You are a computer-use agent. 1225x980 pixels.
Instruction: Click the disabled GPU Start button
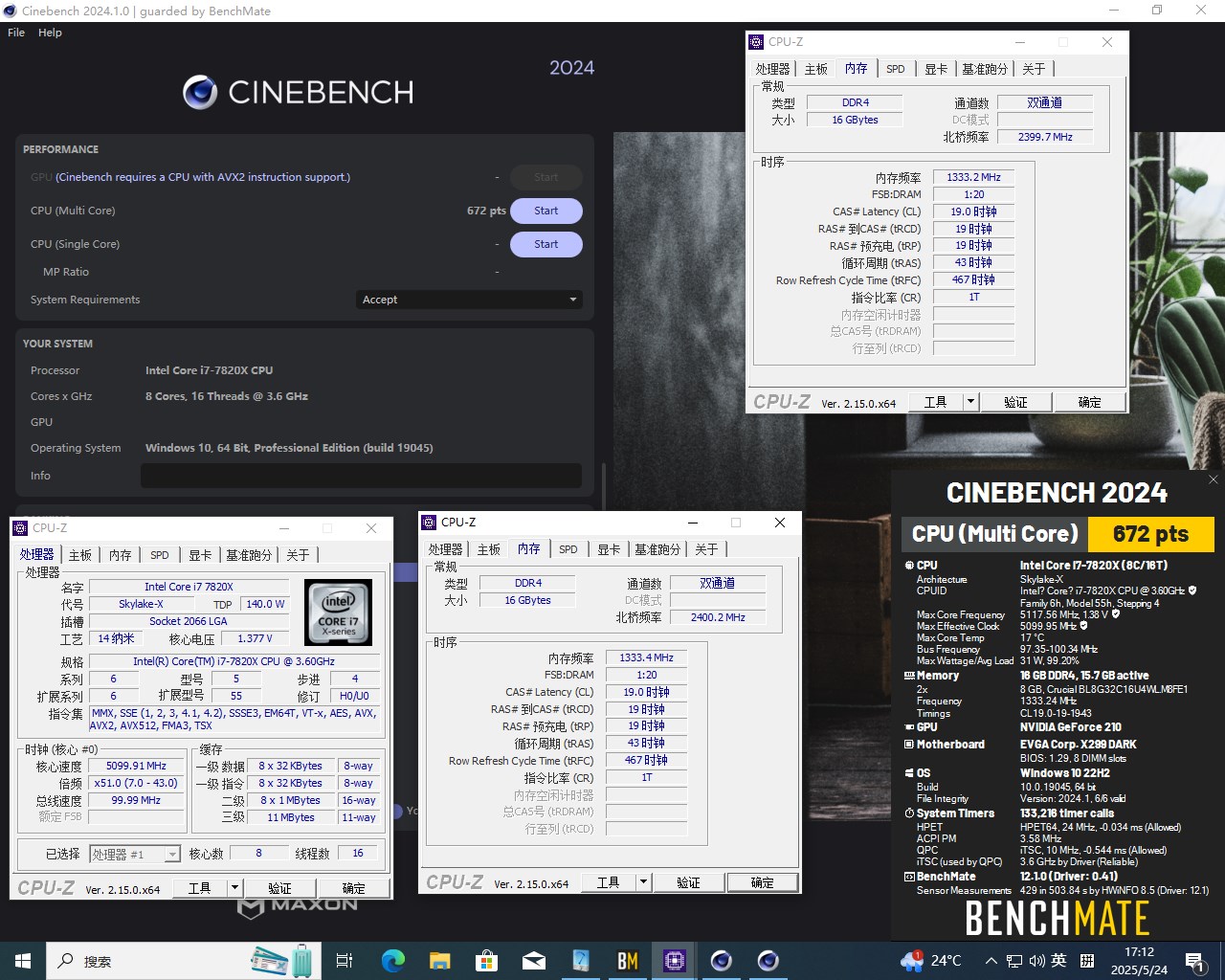pos(546,177)
